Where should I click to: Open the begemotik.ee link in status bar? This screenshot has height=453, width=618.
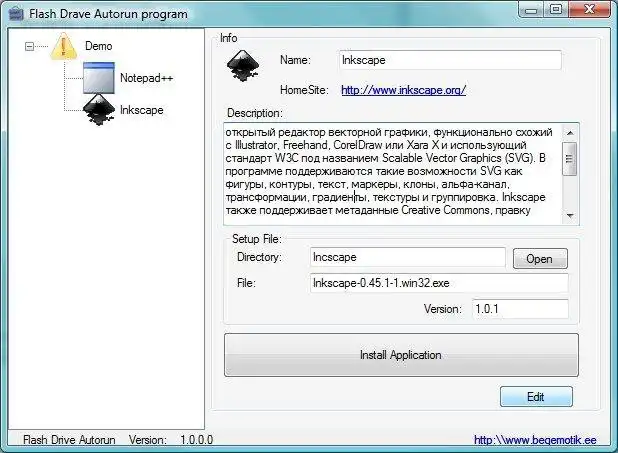pyautogui.click(x=535, y=440)
